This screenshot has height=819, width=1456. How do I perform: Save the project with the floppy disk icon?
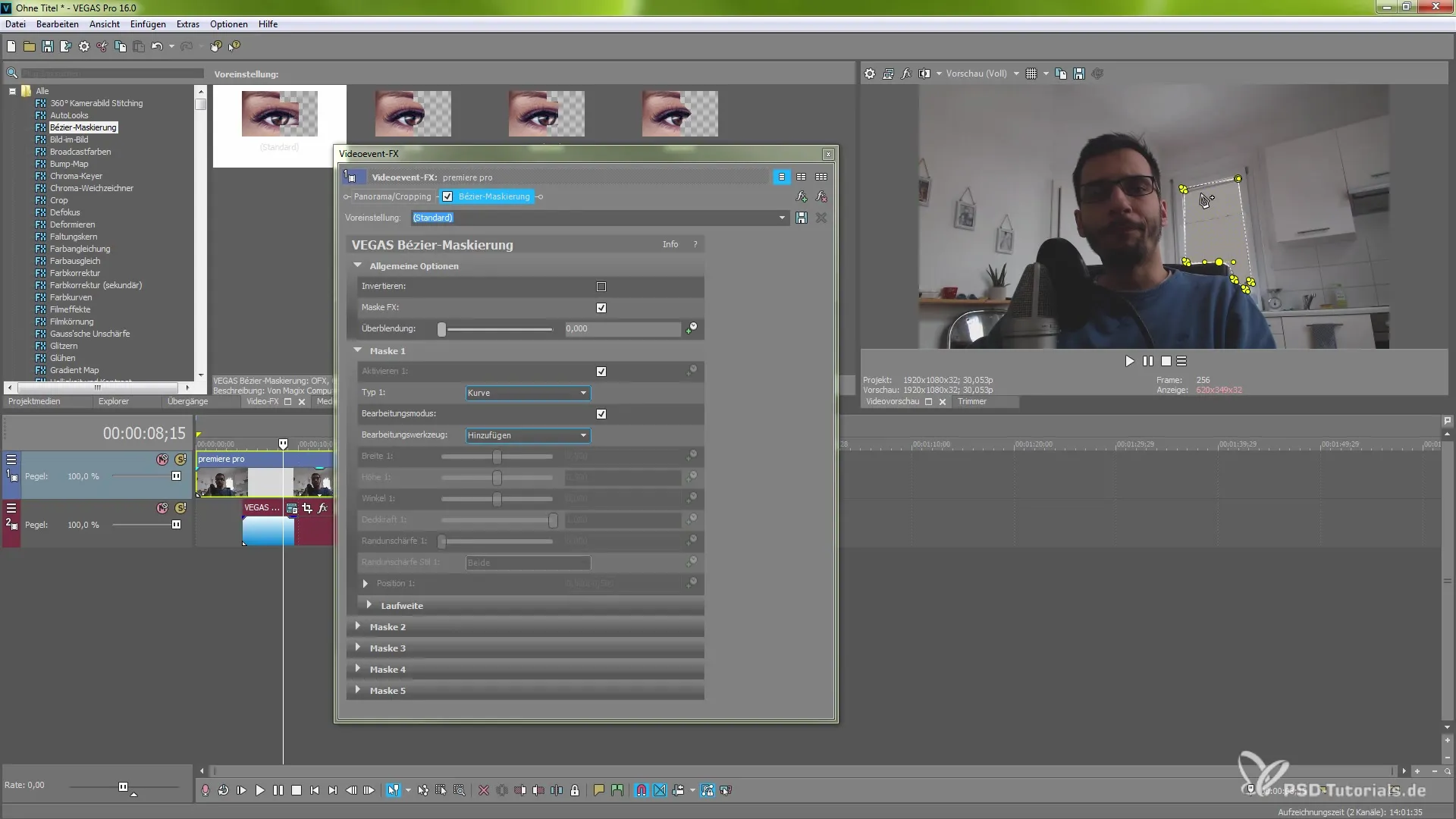48,46
